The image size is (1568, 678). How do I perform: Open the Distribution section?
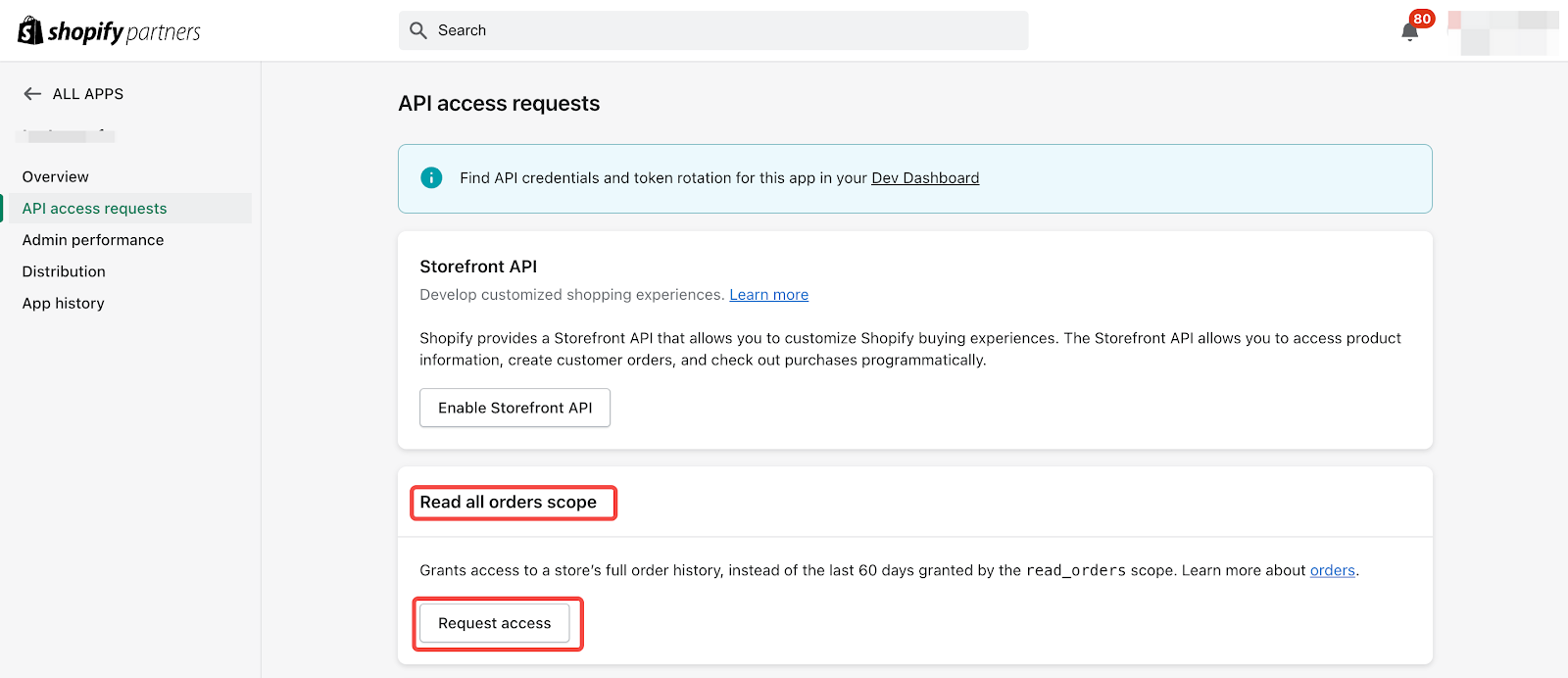[64, 271]
